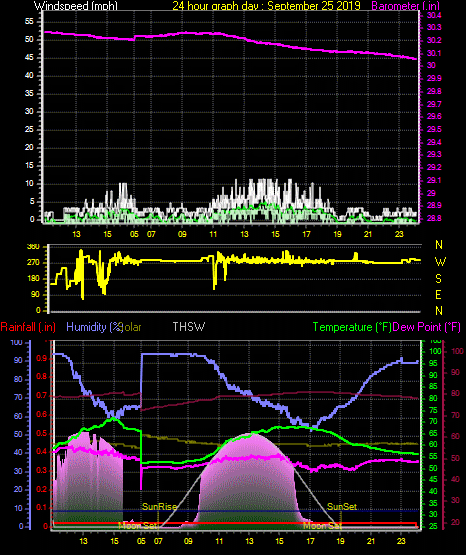Image resolution: width=466 pixels, height=555 pixels.
Task: Select the THSW legend label
Action: [x=189, y=327]
